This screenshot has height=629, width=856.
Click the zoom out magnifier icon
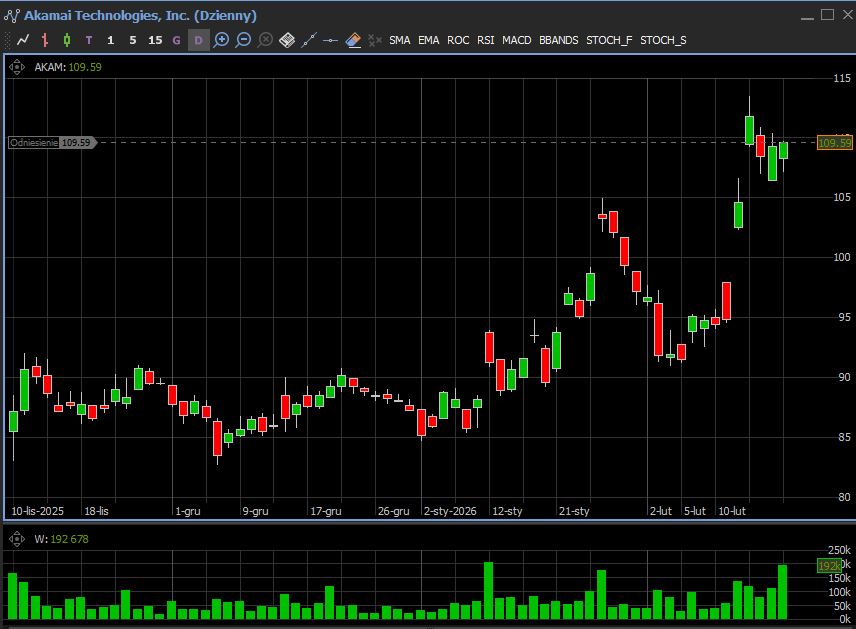[x=243, y=40]
